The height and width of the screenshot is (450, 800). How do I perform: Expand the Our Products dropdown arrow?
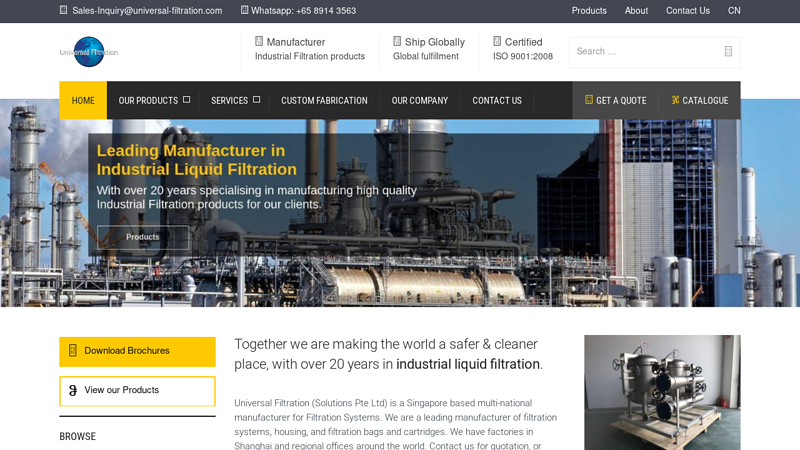[187, 100]
